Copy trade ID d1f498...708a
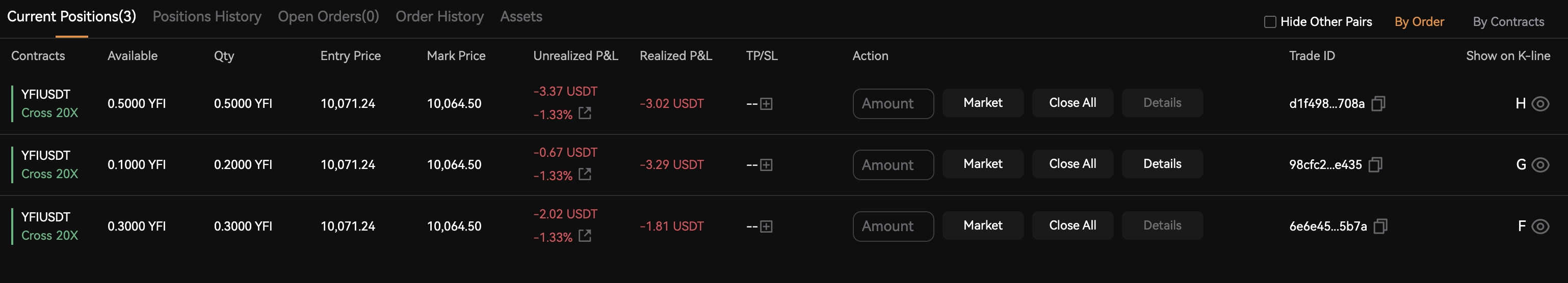 (x=1378, y=104)
